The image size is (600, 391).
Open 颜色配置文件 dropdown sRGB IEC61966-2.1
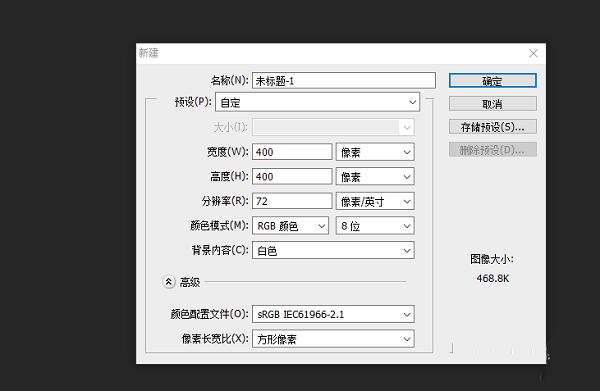tap(333, 314)
